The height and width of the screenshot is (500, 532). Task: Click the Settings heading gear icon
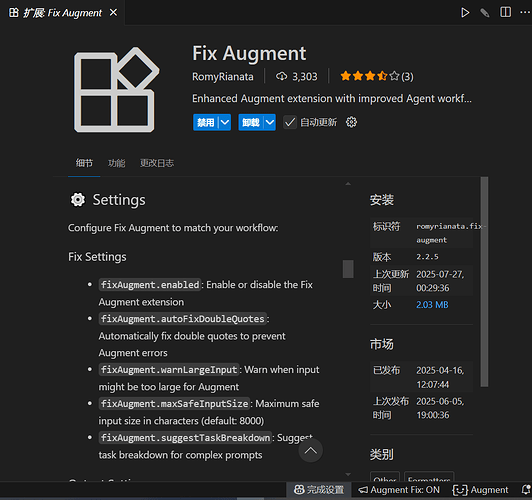click(78, 200)
